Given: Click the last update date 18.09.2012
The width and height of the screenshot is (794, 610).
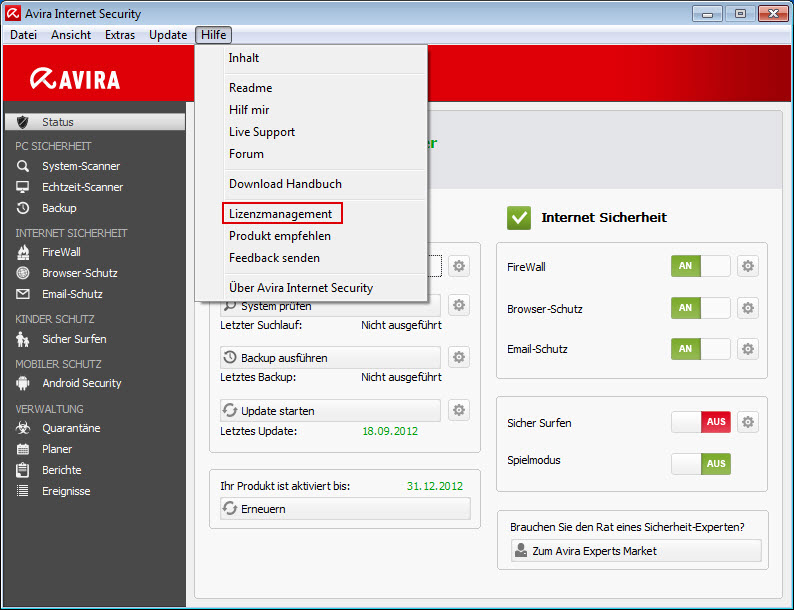Looking at the screenshot, I should [390, 431].
